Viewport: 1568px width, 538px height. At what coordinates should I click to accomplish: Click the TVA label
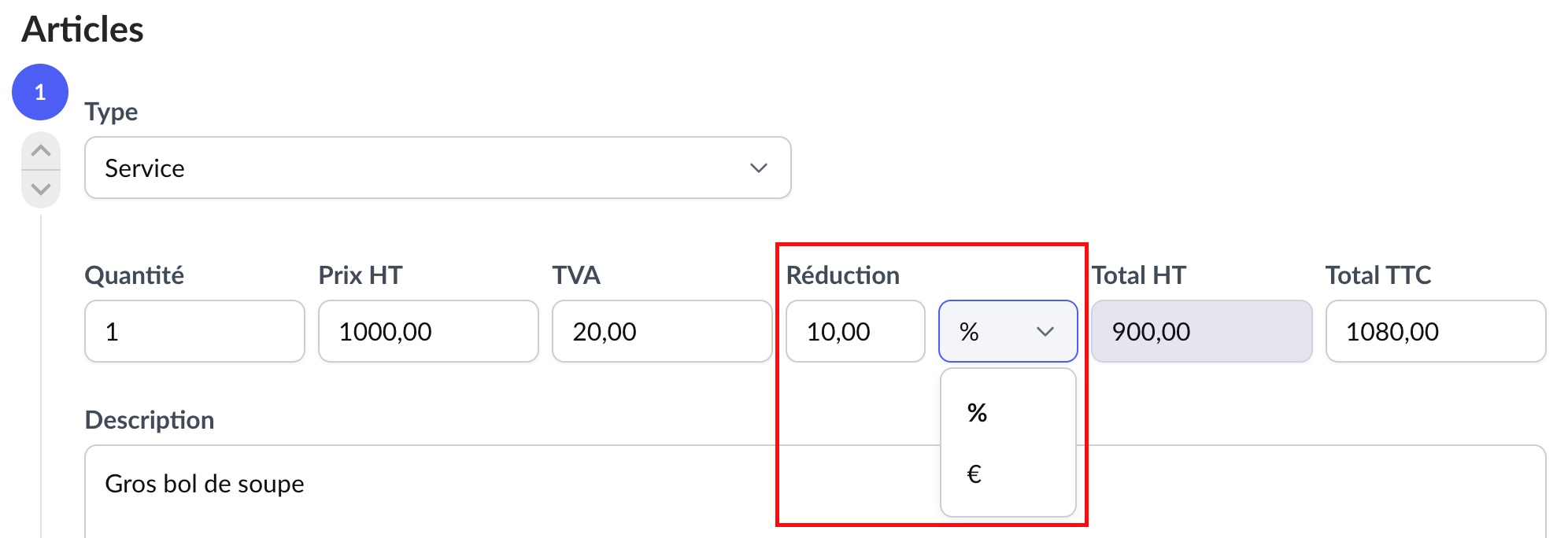point(576,275)
